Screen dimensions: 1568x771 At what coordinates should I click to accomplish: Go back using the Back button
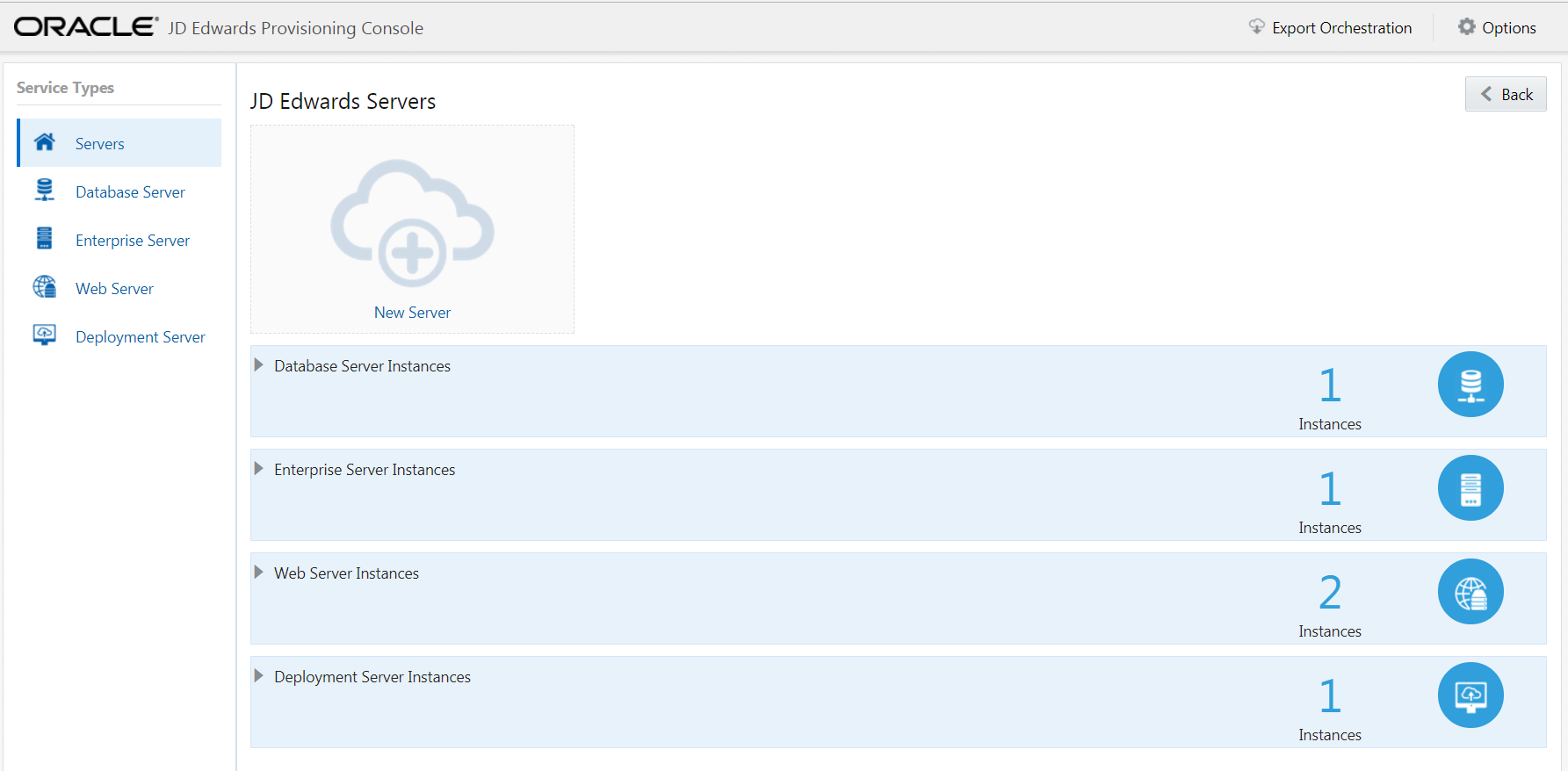pyautogui.click(x=1506, y=95)
